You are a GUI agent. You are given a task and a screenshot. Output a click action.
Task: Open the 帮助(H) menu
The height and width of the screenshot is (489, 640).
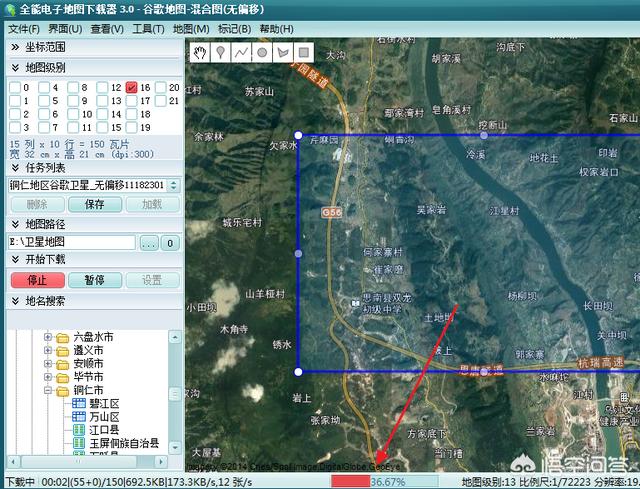point(276,29)
